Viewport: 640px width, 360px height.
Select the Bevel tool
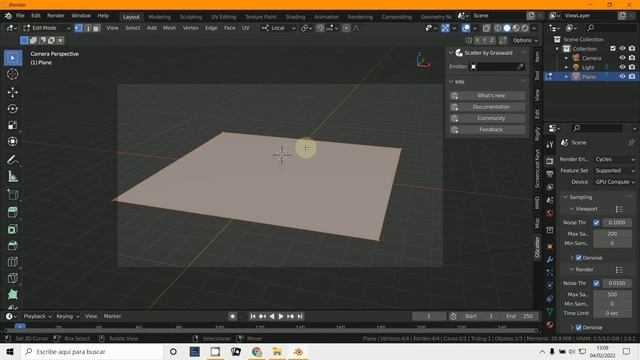pos(13,245)
